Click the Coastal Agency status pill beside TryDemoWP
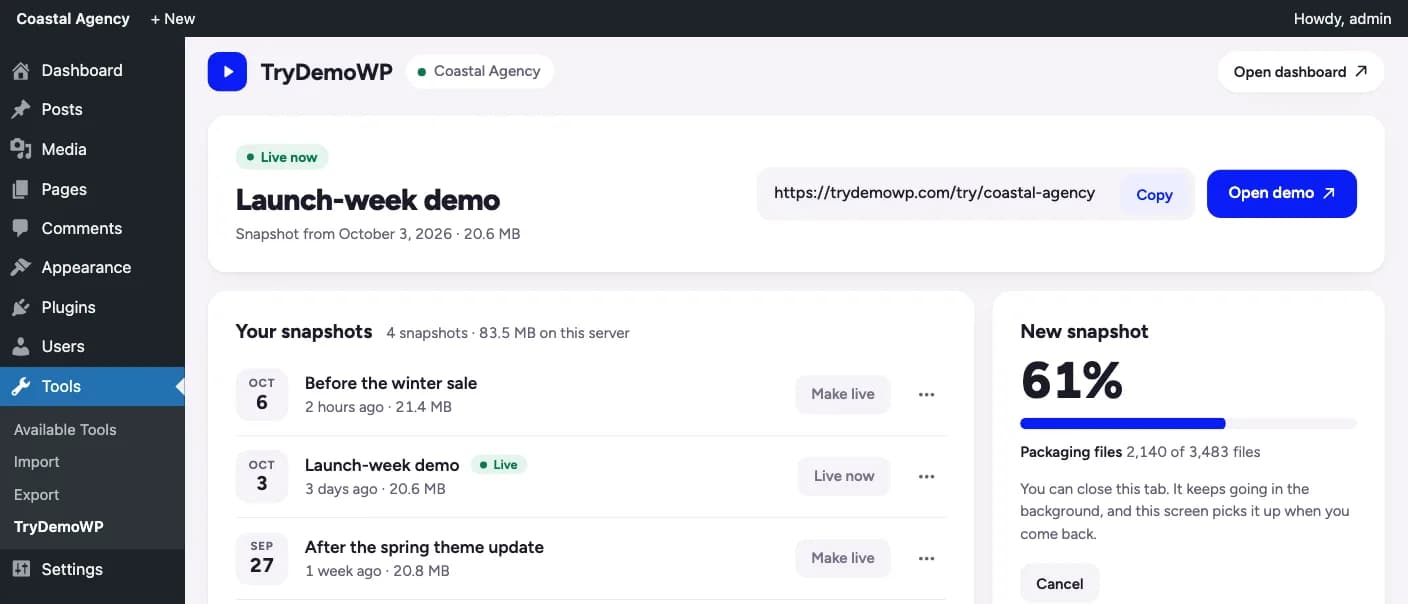 pyautogui.click(x=479, y=72)
